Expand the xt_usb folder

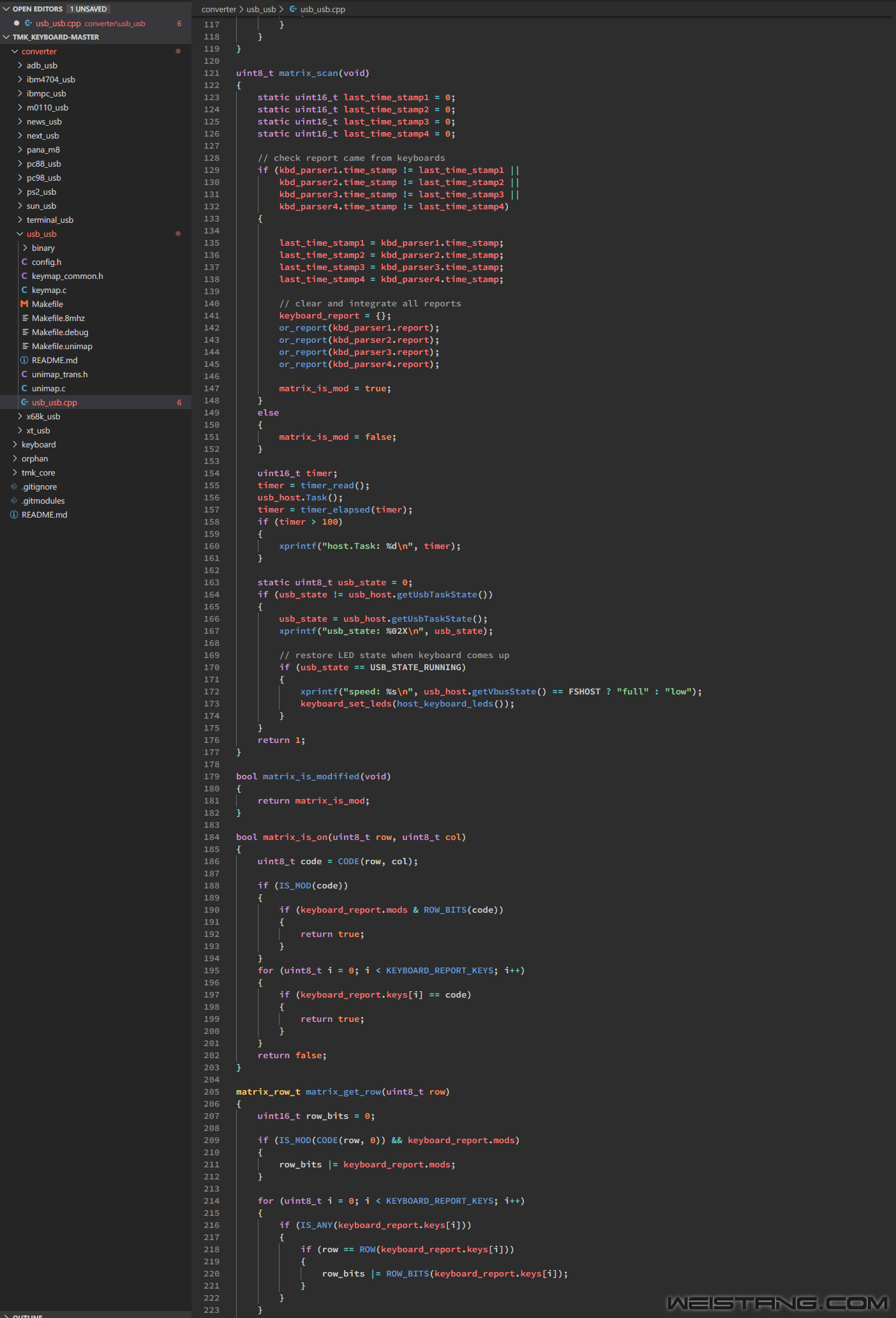tap(20, 430)
